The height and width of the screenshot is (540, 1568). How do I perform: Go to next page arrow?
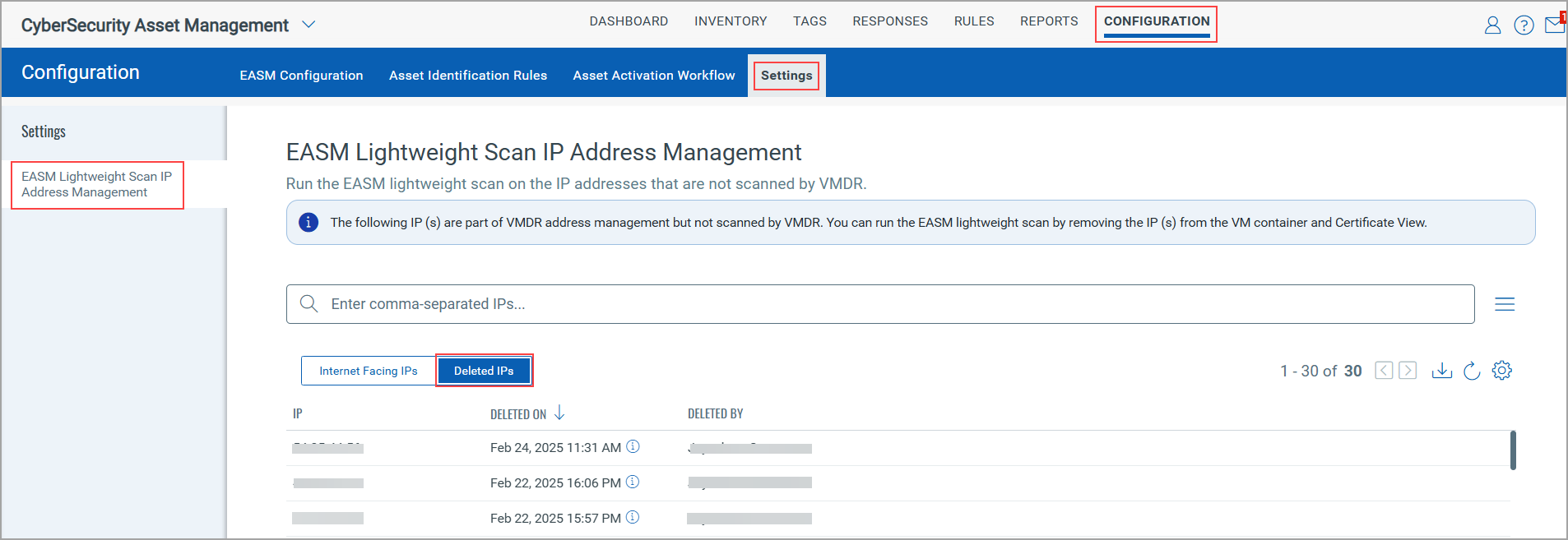pyautogui.click(x=1408, y=371)
